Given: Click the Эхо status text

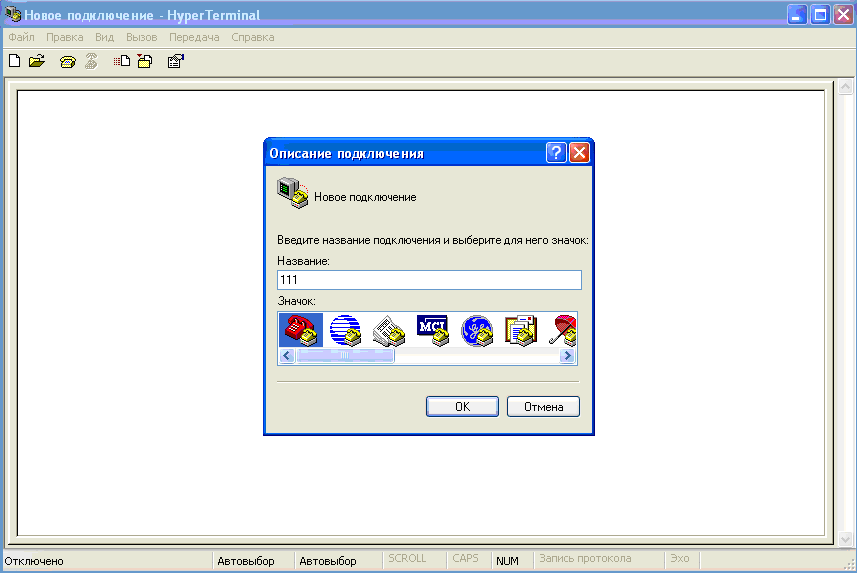Looking at the screenshot, I should coord(680,558).
